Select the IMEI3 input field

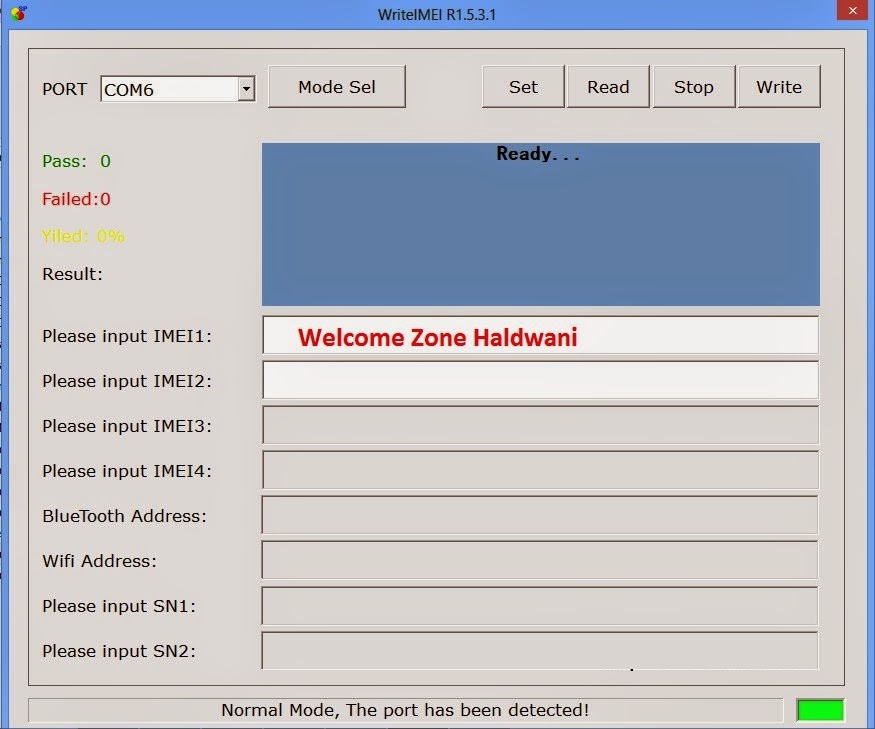coord(540,425)
